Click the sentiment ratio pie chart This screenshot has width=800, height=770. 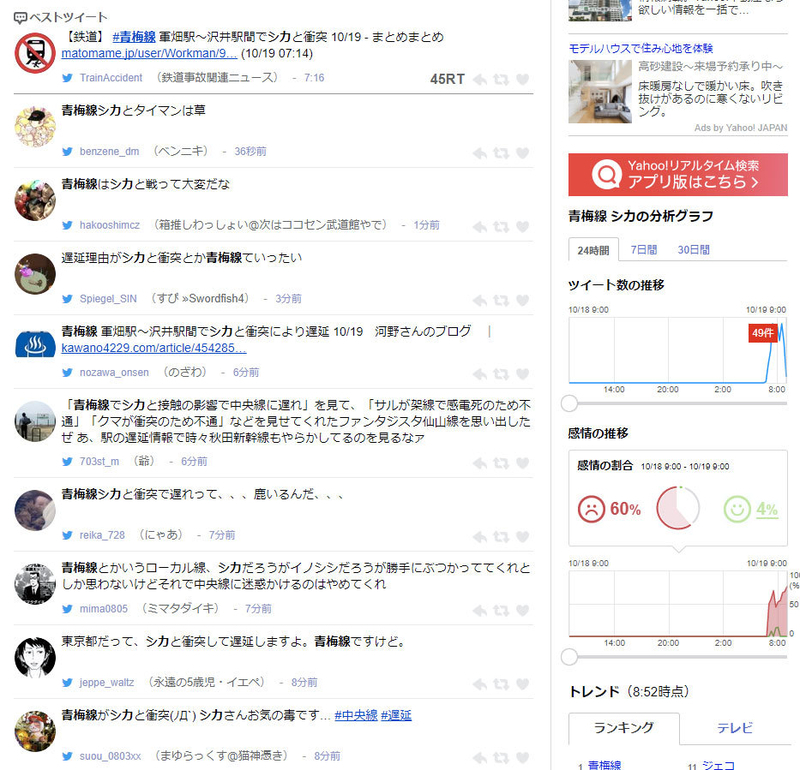pos(678,508)
